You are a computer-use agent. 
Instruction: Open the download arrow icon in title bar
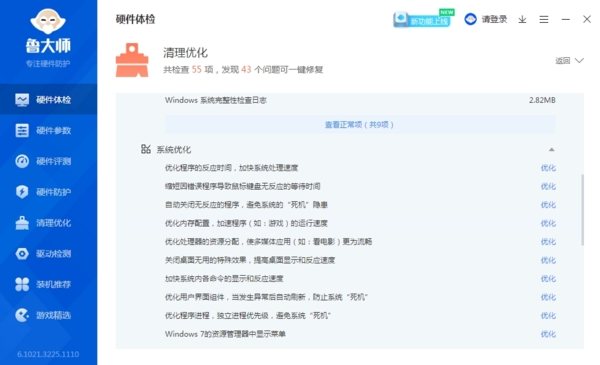tap(522, 19)
